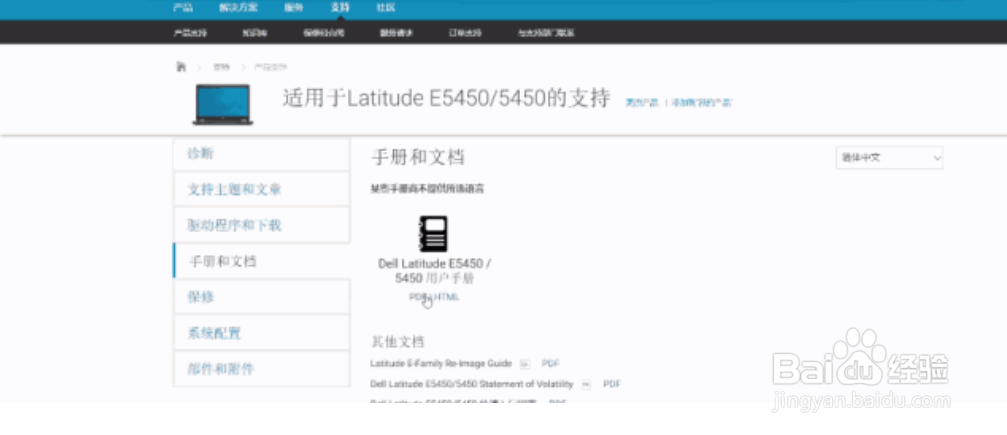This screenshot has height=435, width=1007.
Task: Open the PDF link for the 用户手册
Action: click(x=418, y=297)
